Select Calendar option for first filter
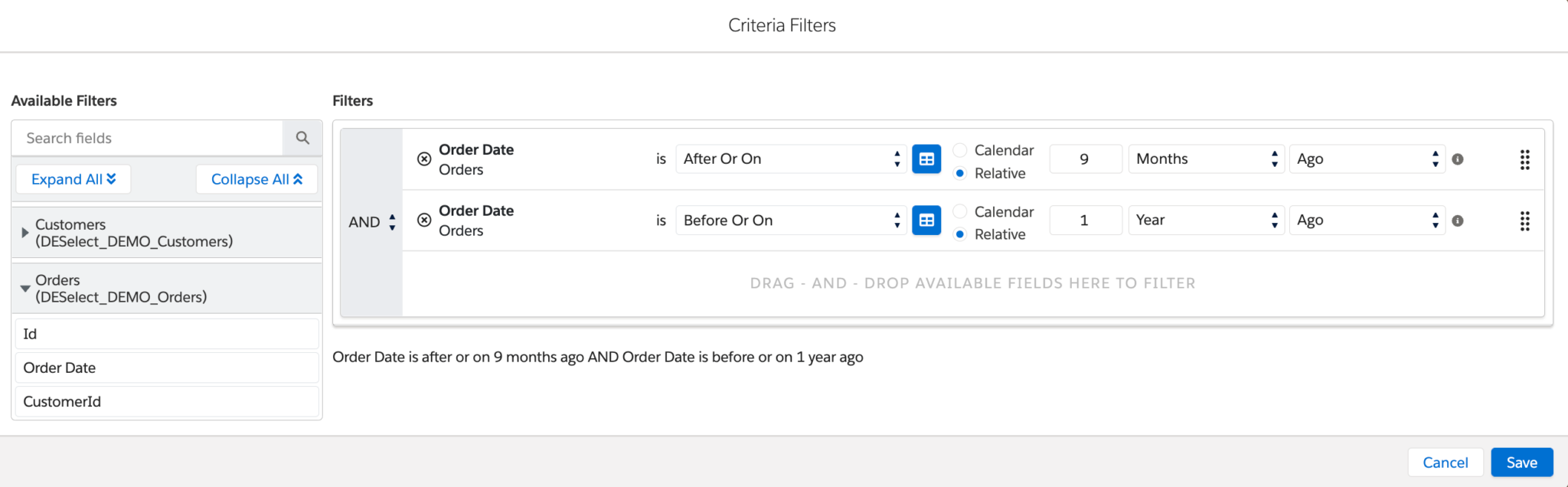Image resolution: width=1568 pixels, height=487 pixels. (960, 150)
